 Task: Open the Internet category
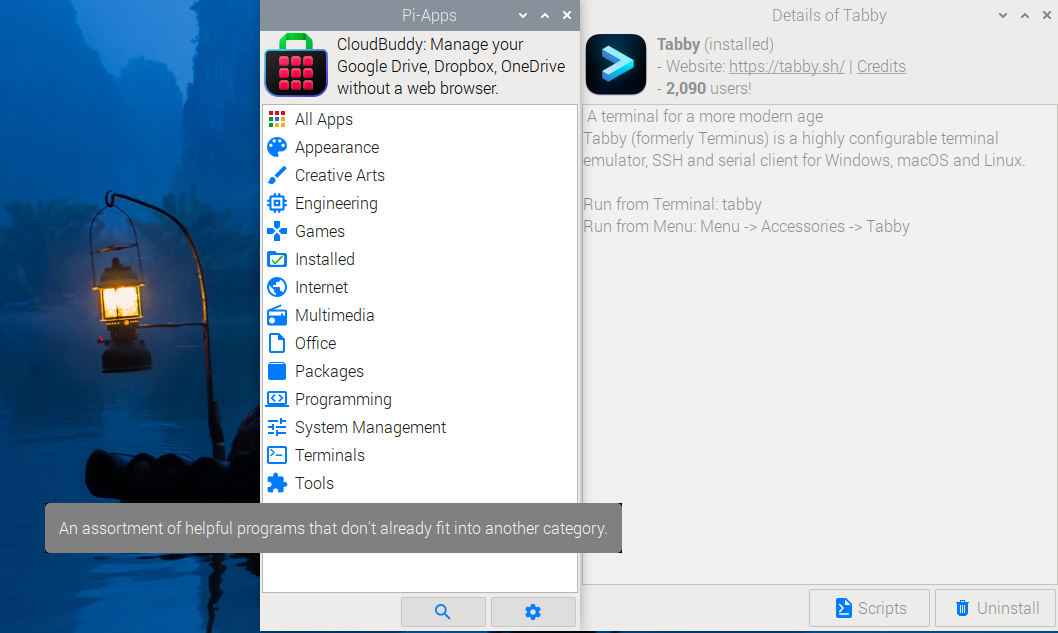(420, 287)
